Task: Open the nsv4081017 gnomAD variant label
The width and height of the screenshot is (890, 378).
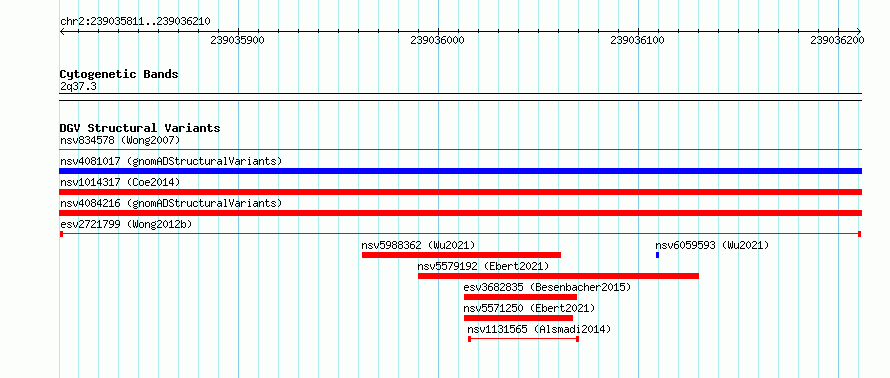Action: coord(171,161)
